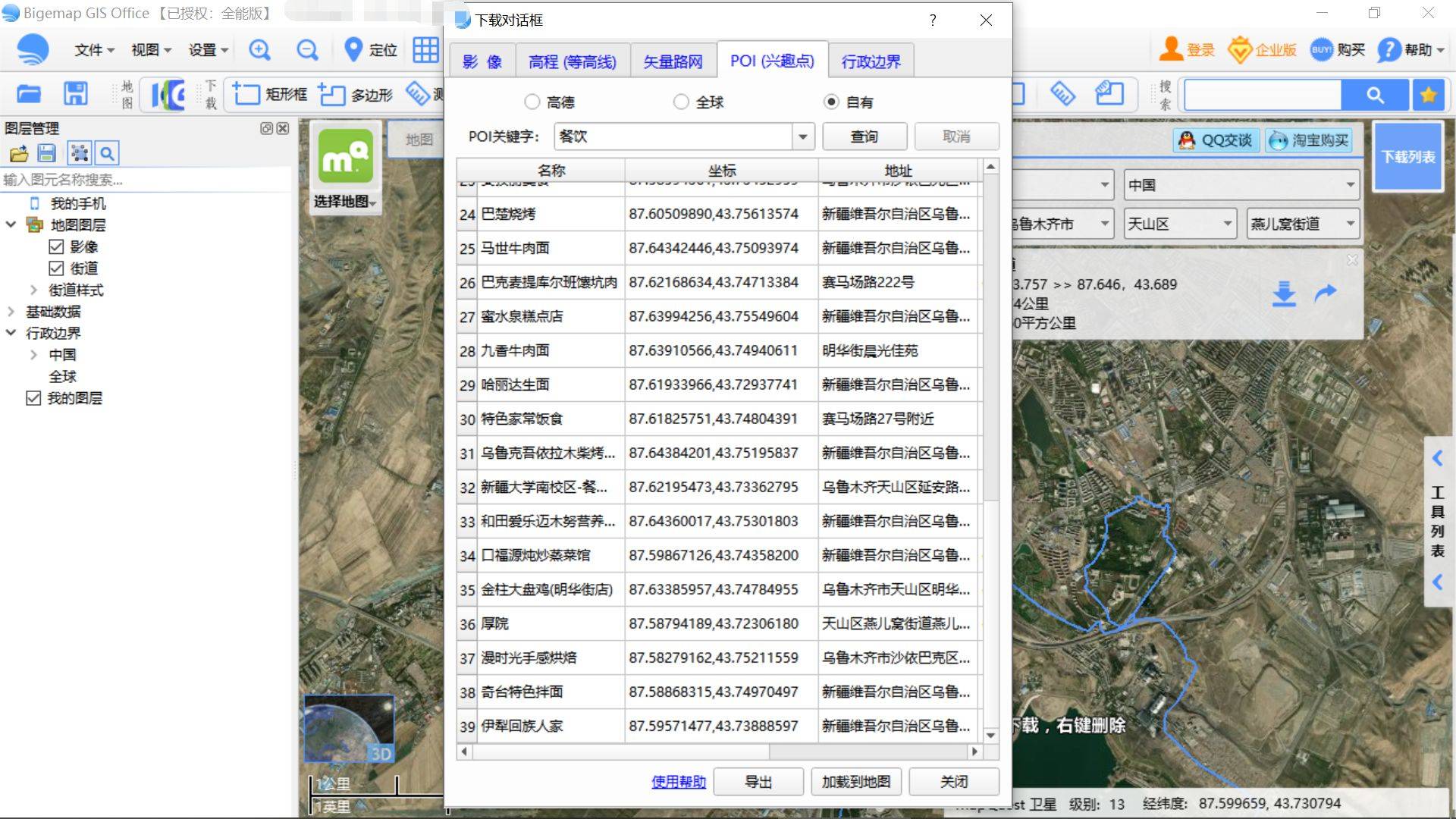Viewport: 1456px width, 819px height.
Task: Click the 企业版 diamond icon
Action: [x=1239, y=50]
